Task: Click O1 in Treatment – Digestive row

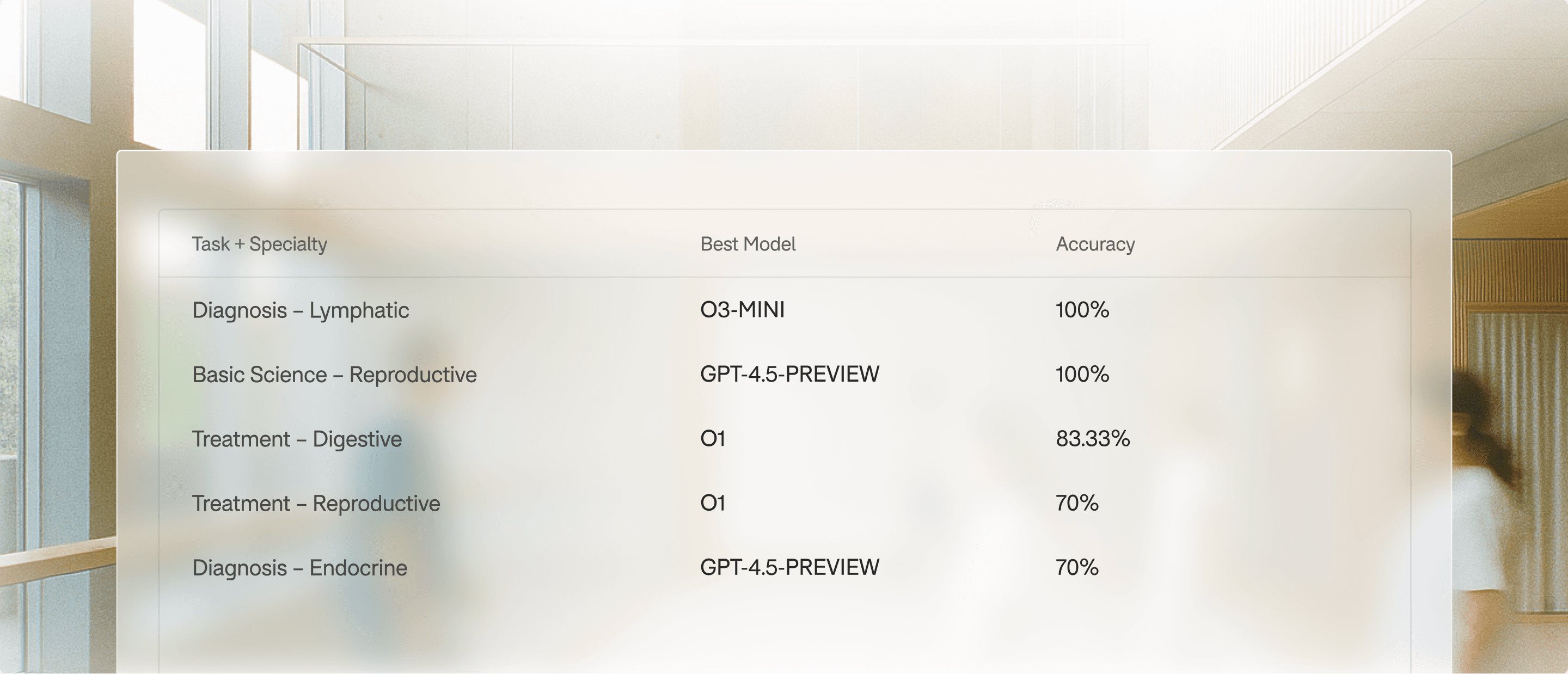Action: pyautogui.click(x=712, y=438)
